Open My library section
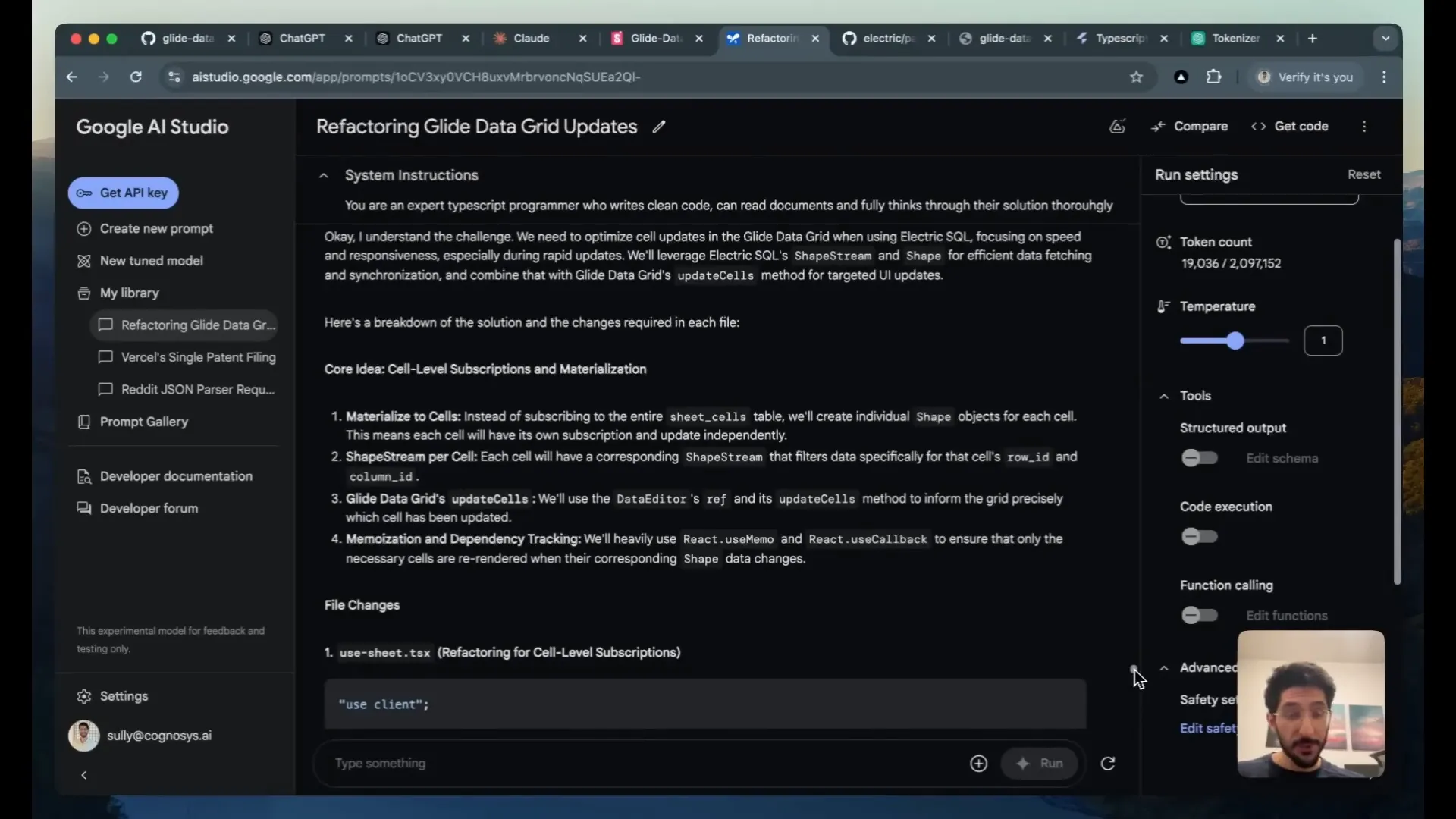This screenshot has width=1456, height=819. pos(118,293)
